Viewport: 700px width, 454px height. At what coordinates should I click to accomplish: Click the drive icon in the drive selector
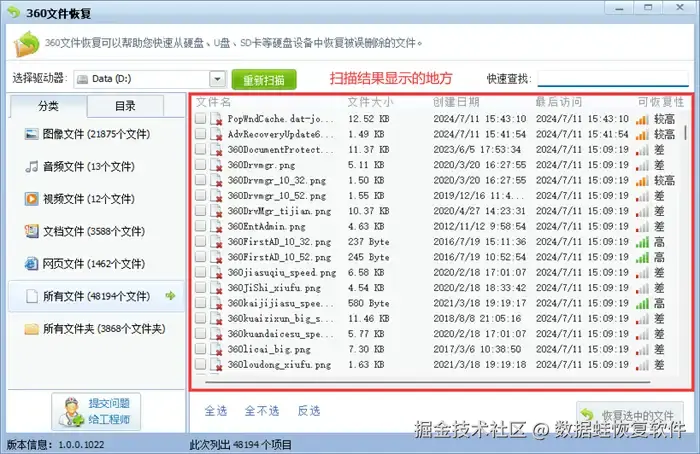[83, 79]
